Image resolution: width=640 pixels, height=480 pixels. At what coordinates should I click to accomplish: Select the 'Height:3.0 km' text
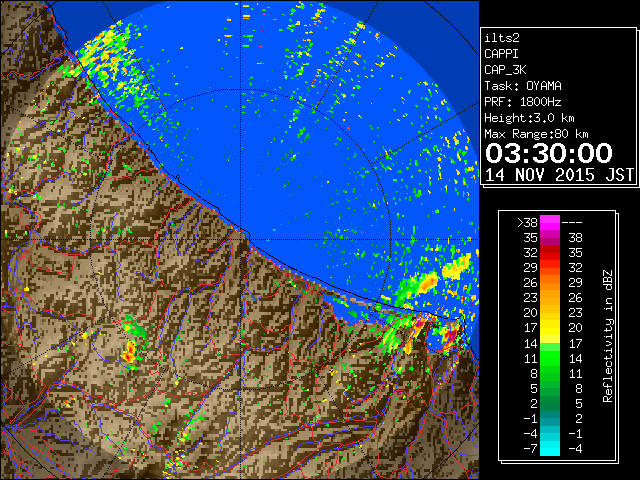(x=529, y=118)
